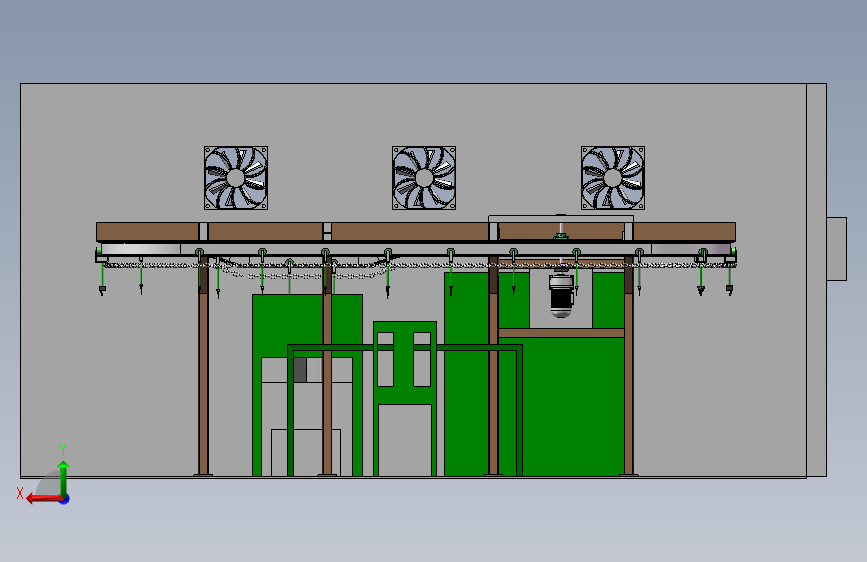This screenshot has height=562, width=867.
Task: Click the blue Z axis dot of triad
Action: pyautogui.click(x=65, y=499)
